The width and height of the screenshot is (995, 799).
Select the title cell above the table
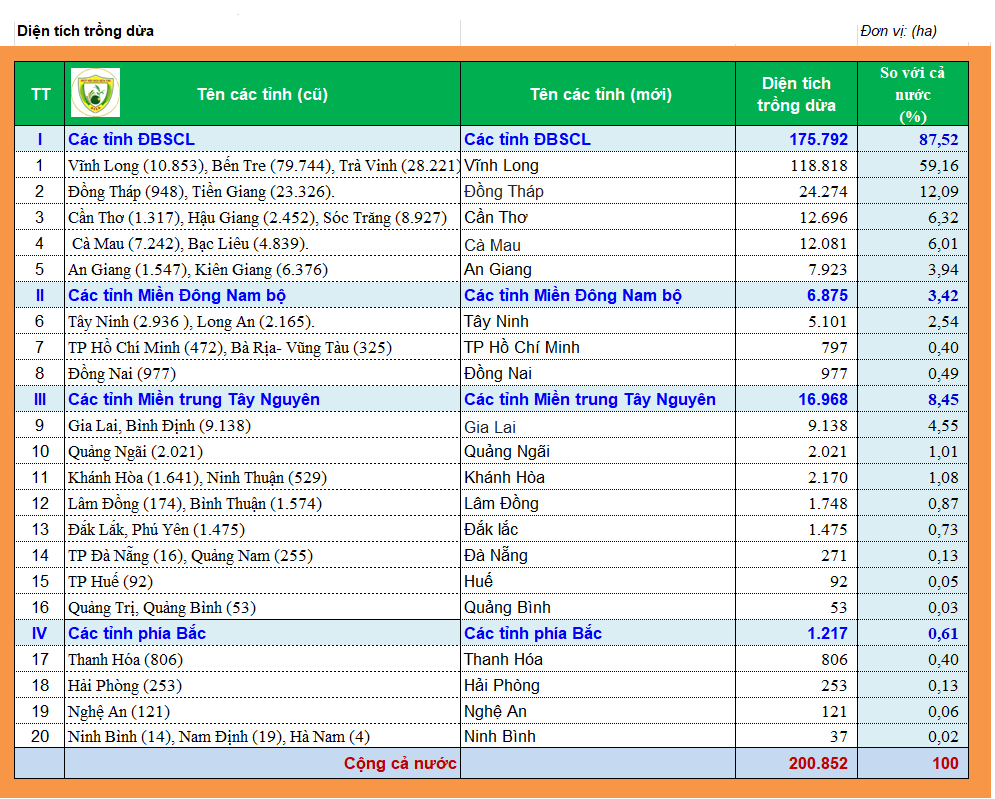[x=86, y=31]
